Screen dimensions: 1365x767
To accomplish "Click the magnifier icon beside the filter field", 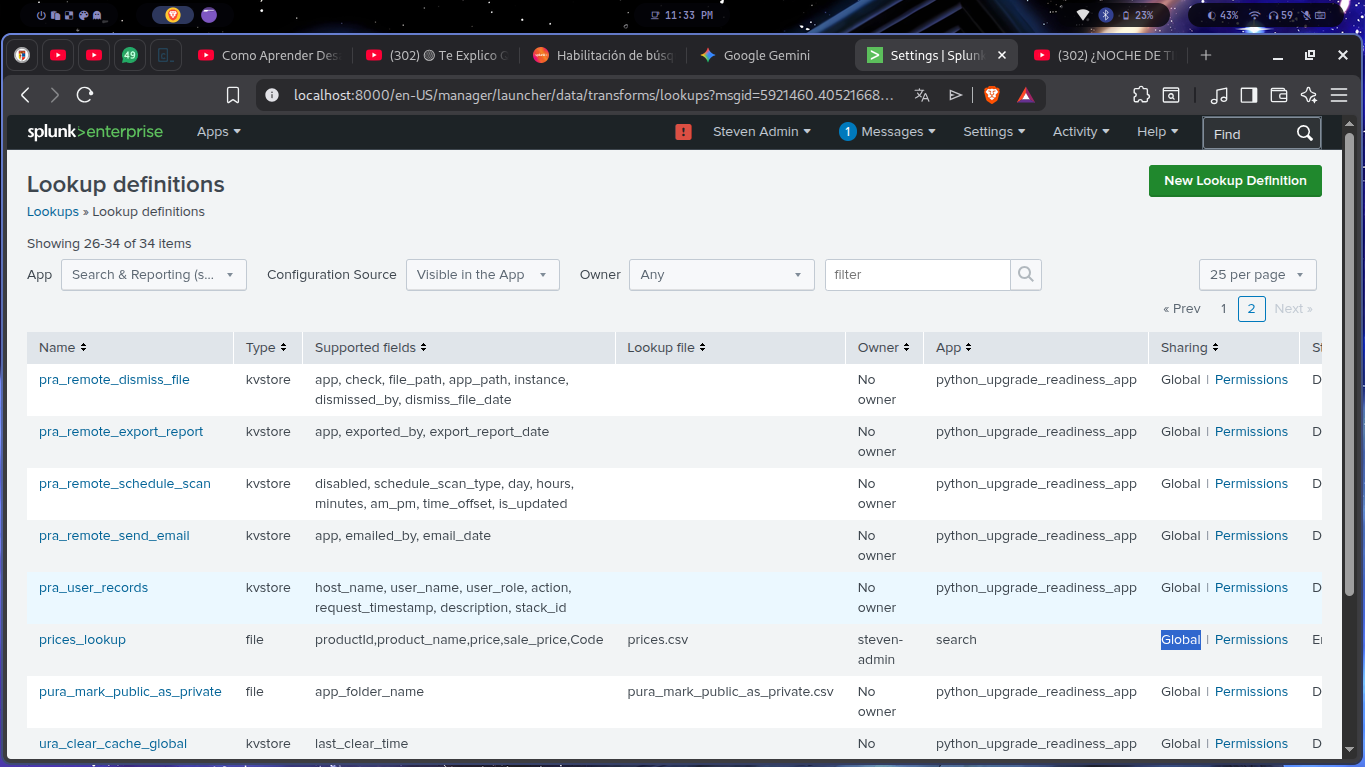I will tap(1026, 274).
